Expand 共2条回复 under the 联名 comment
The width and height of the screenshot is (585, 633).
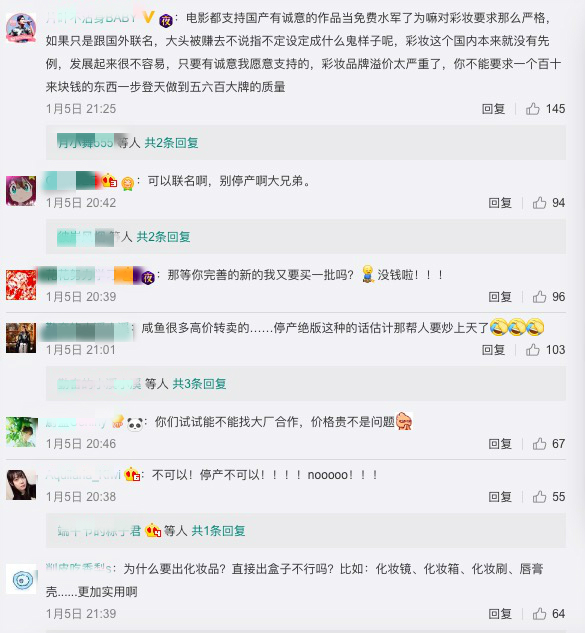point(163,237)
